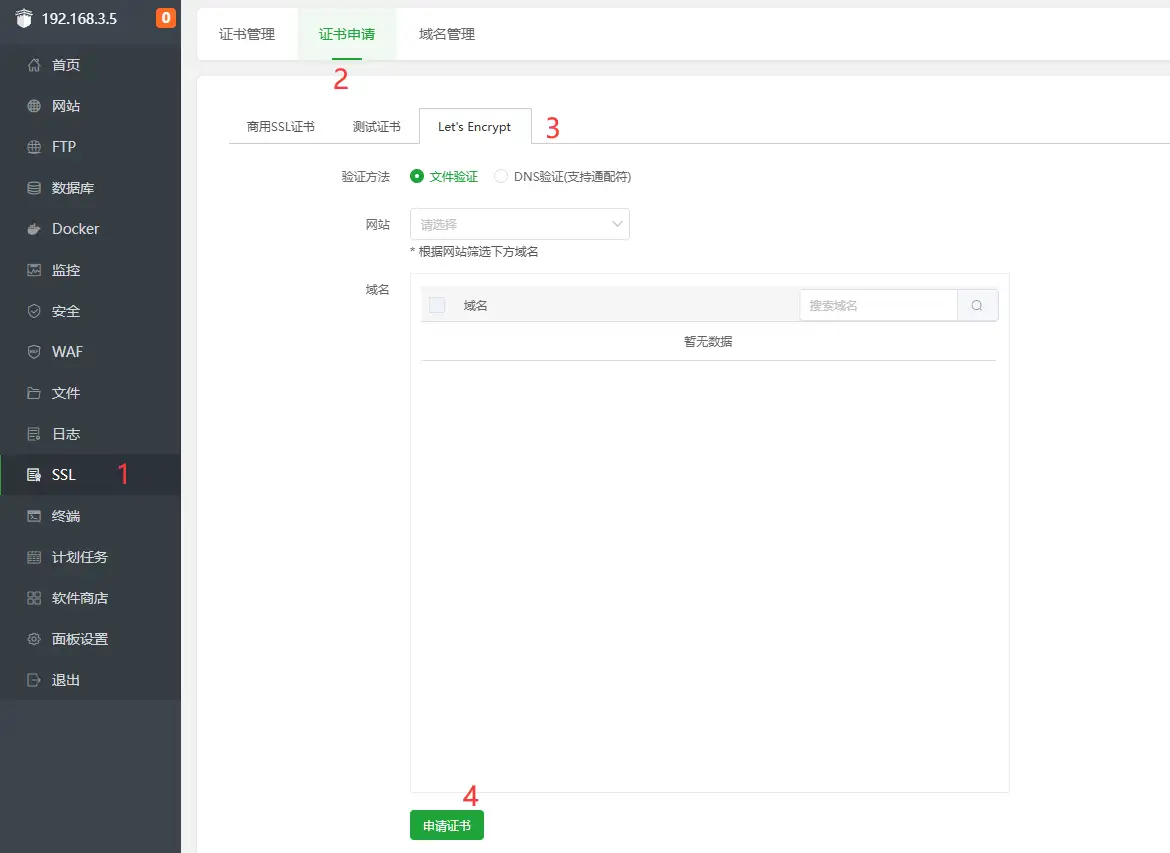Screen dimensions: 1170x853
Task: Open the 网站 请选择 dropdown
Action: tap(519, 224)
